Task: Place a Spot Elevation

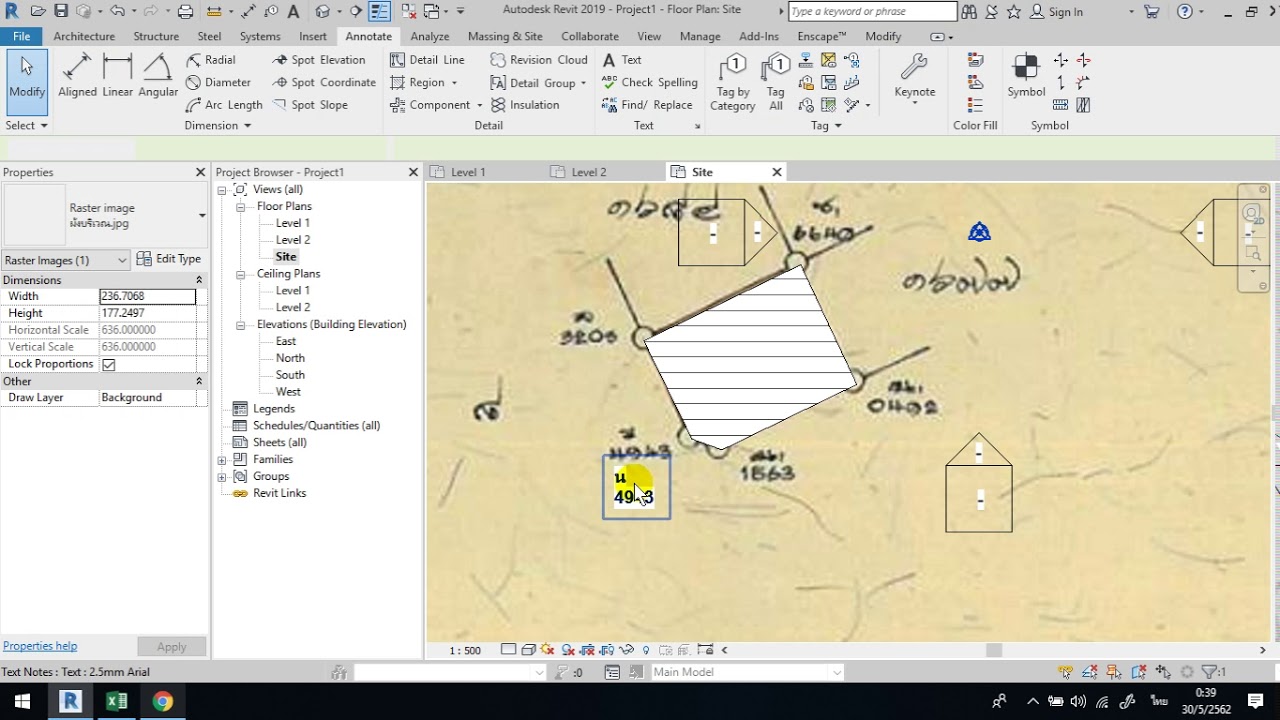Action: (318, 60)
